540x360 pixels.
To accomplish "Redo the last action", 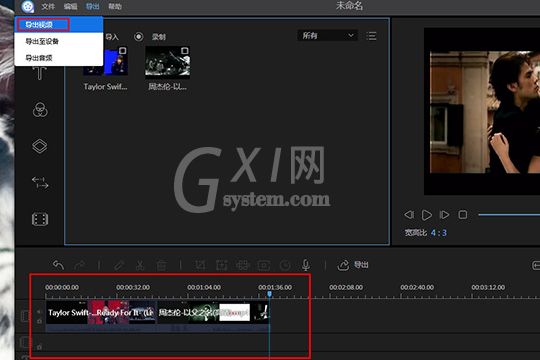I will 80,265.
